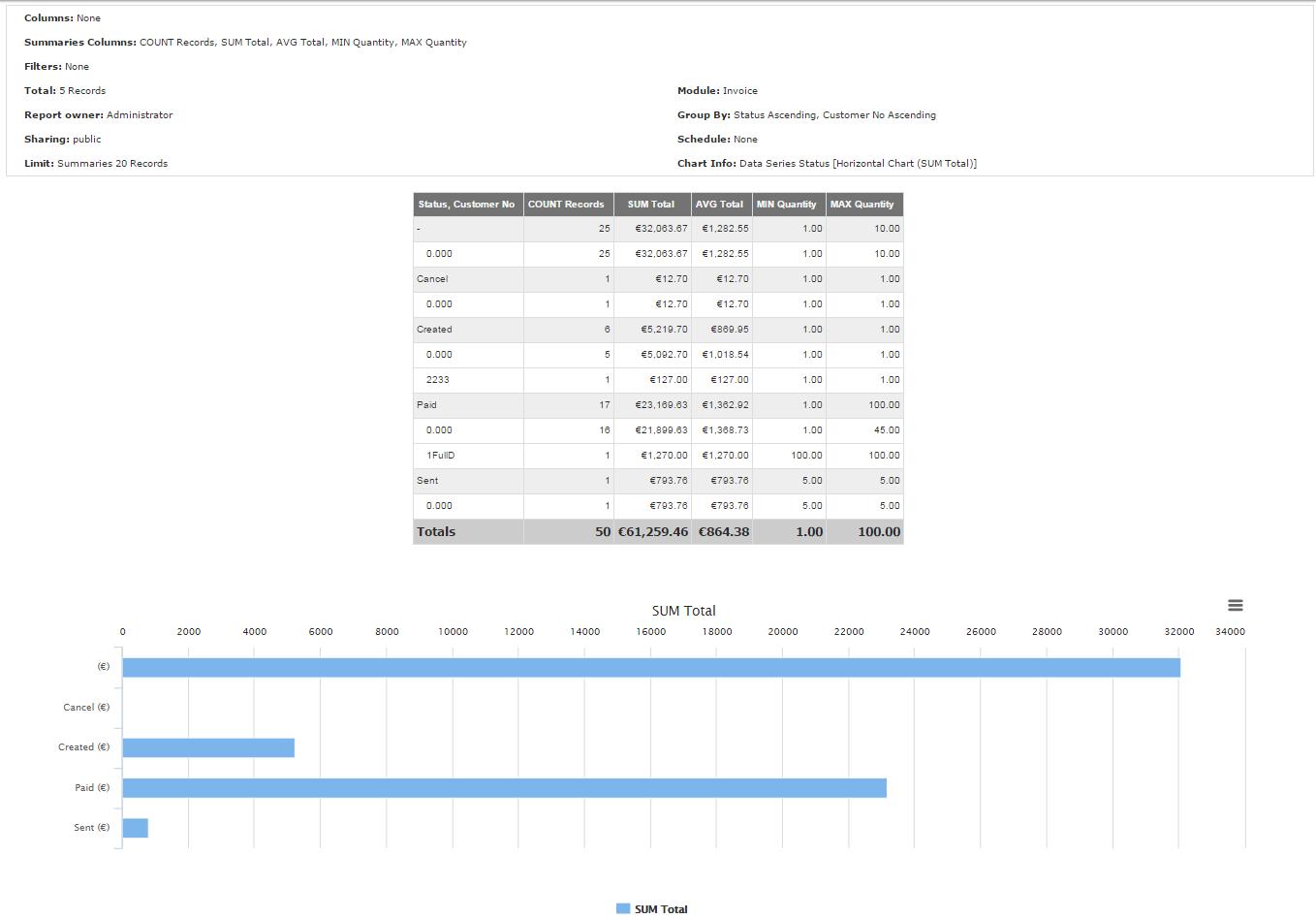
Task: Click the blue SUM Total legend swatch
Action: pos(623,909)
